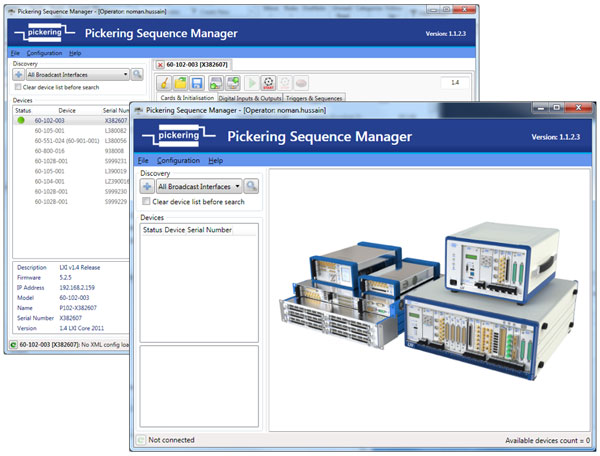The image size is (600, 456).
Task: Click the Device column header in back window
Action: tap(67, 111)
